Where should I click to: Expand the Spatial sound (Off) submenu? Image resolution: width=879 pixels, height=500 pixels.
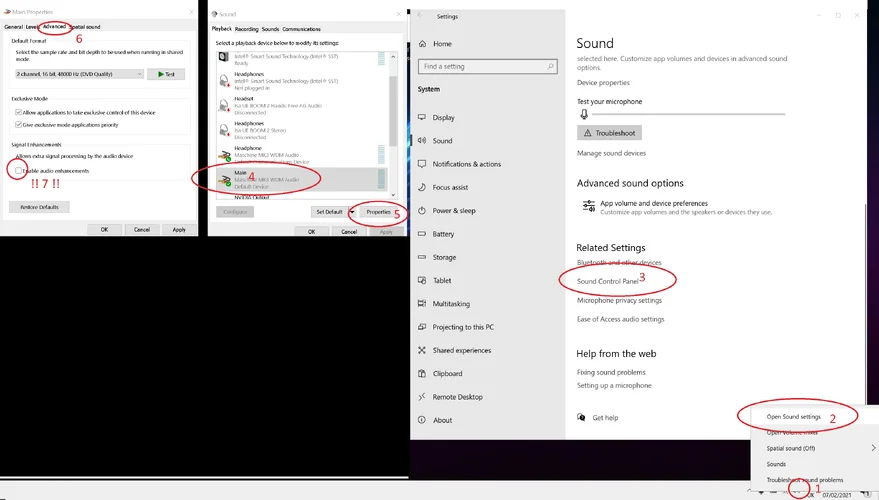873,448
